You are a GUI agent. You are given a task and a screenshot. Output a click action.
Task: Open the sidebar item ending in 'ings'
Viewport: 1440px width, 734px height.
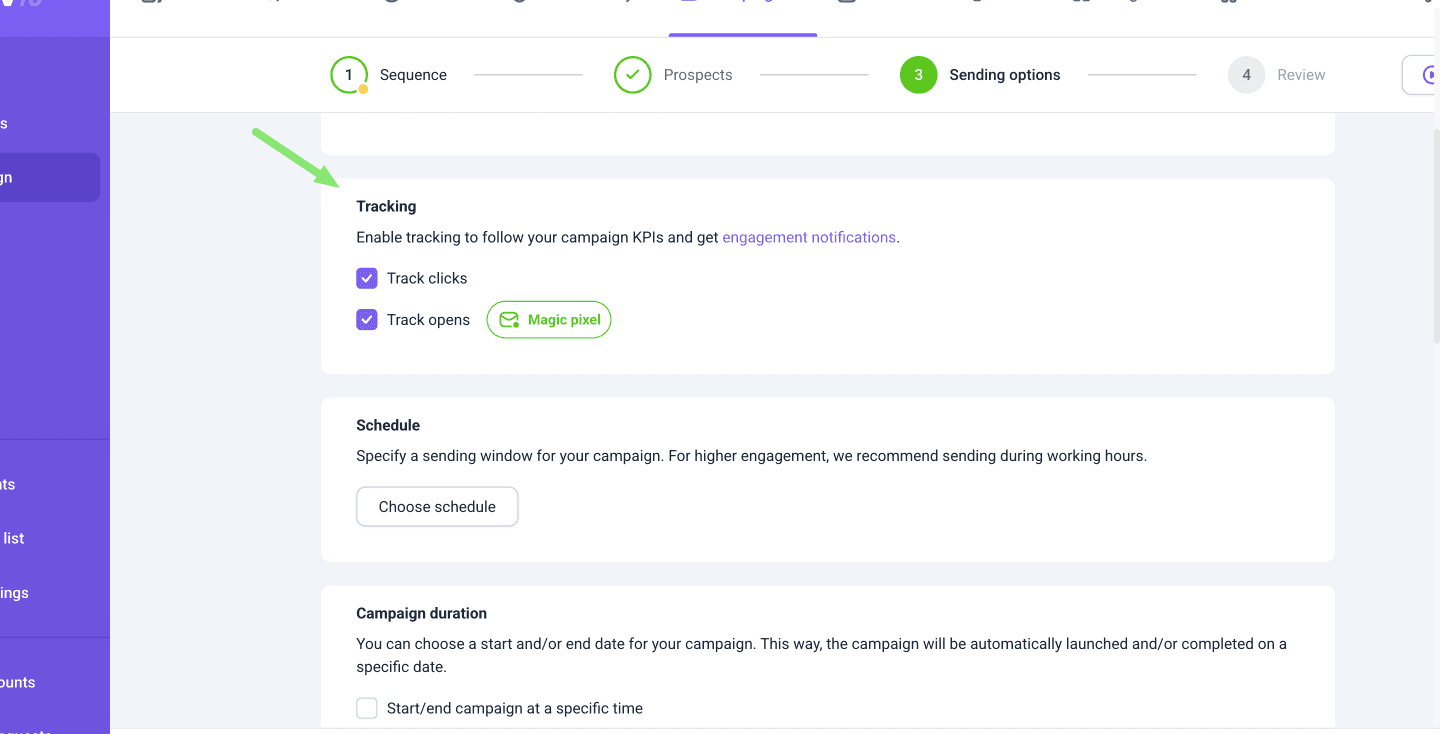15,593
